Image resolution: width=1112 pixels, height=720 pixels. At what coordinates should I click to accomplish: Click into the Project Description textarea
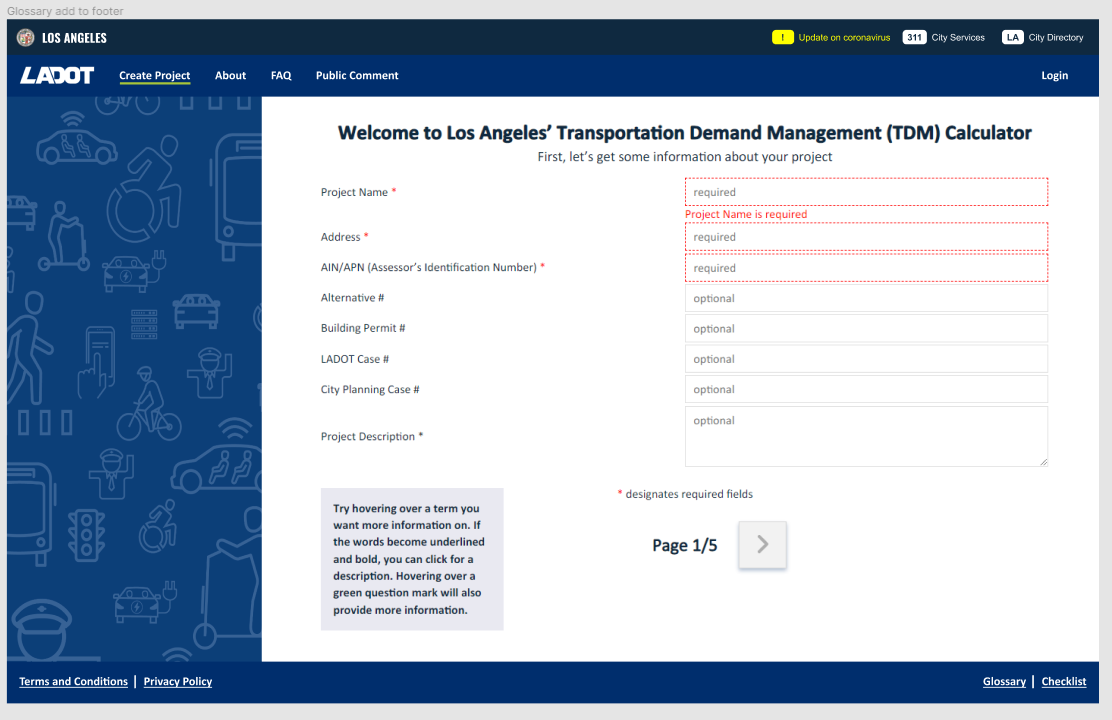coord(866,436)
